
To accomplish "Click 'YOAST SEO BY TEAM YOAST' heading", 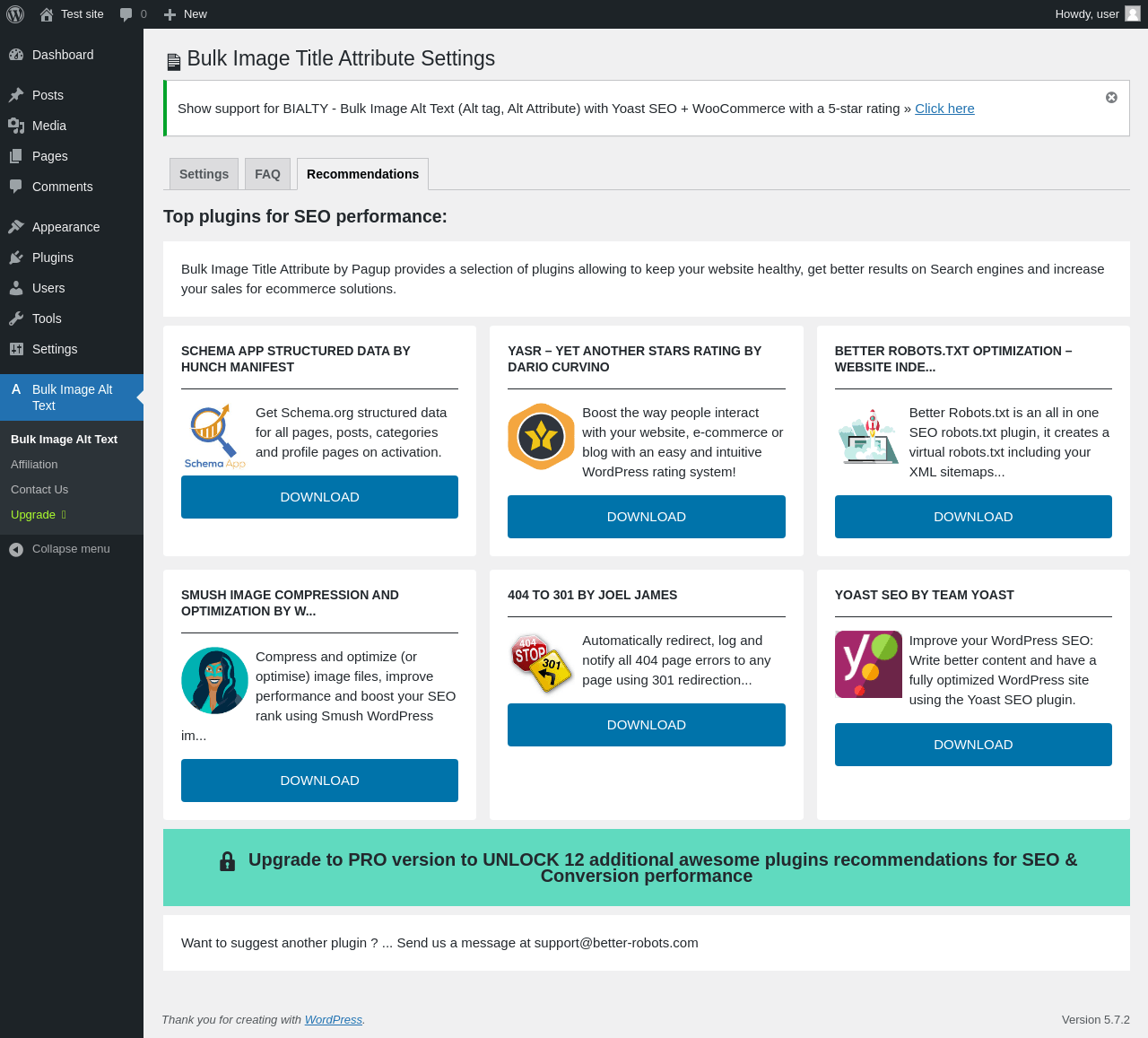I will 924,596.
